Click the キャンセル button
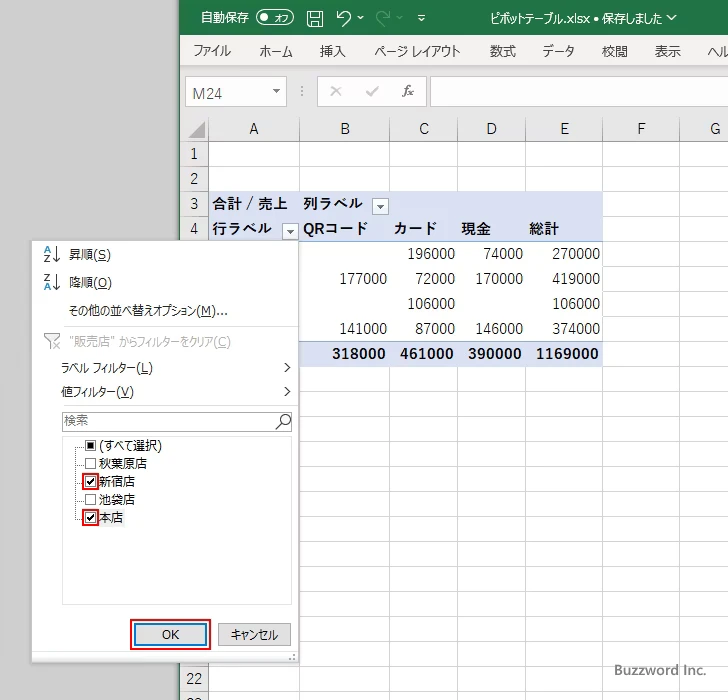The image size is (728, 700). [254, 634]
